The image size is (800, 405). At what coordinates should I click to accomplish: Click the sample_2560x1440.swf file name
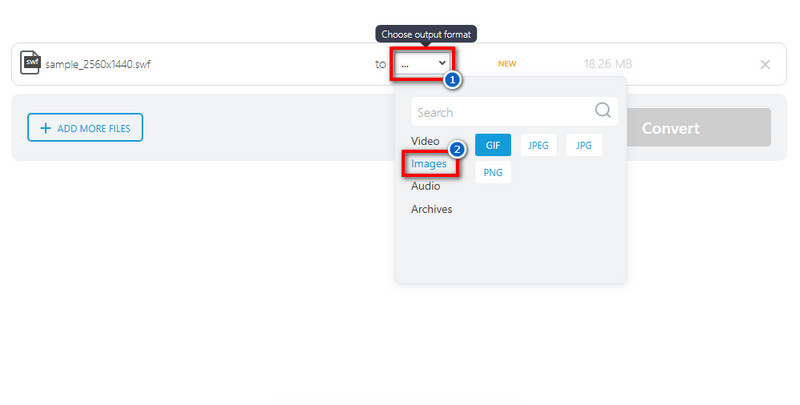98,64
